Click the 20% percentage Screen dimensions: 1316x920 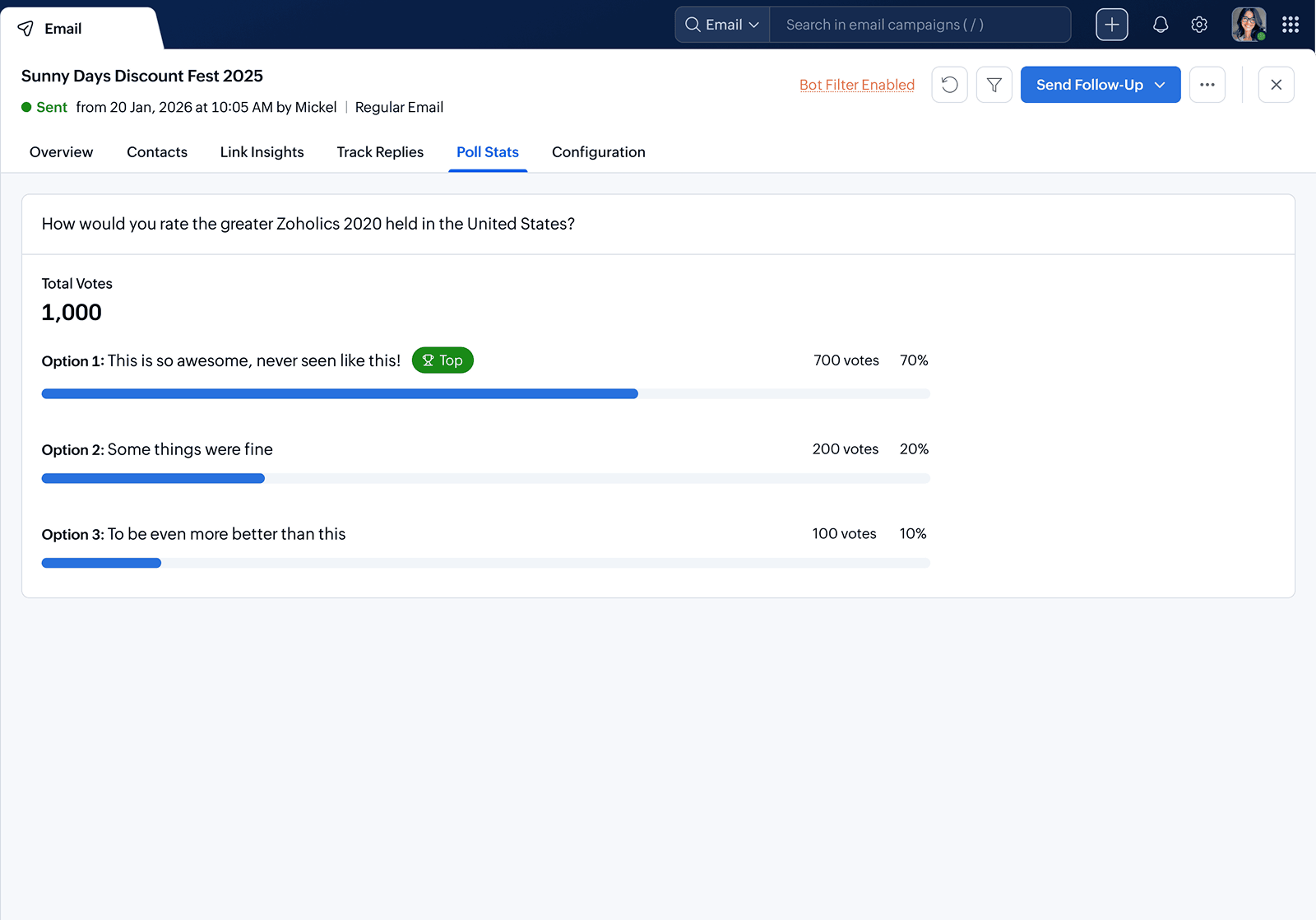click(914, 449)
